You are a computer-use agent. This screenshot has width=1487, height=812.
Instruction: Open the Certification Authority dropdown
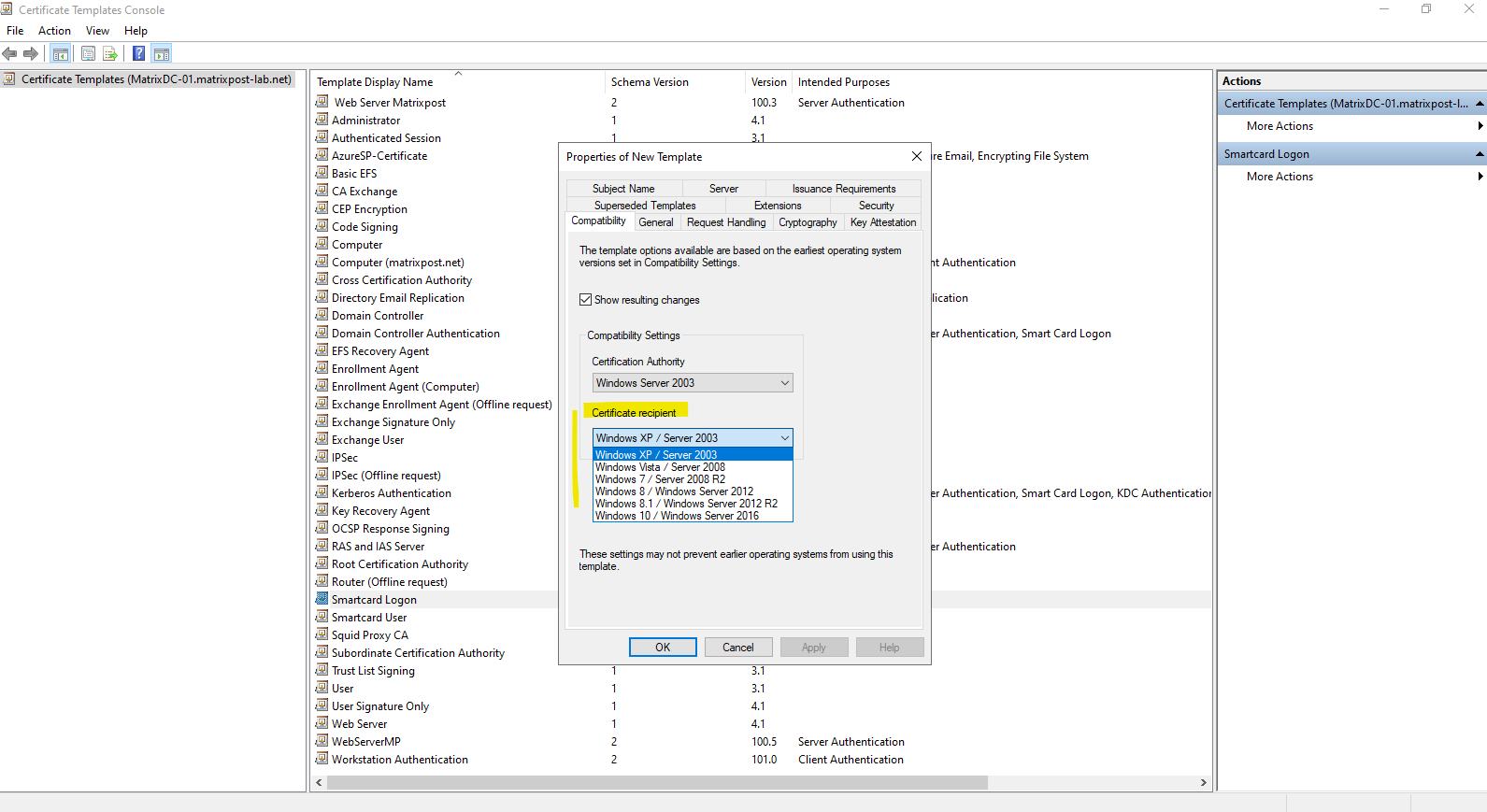point(693,383)
